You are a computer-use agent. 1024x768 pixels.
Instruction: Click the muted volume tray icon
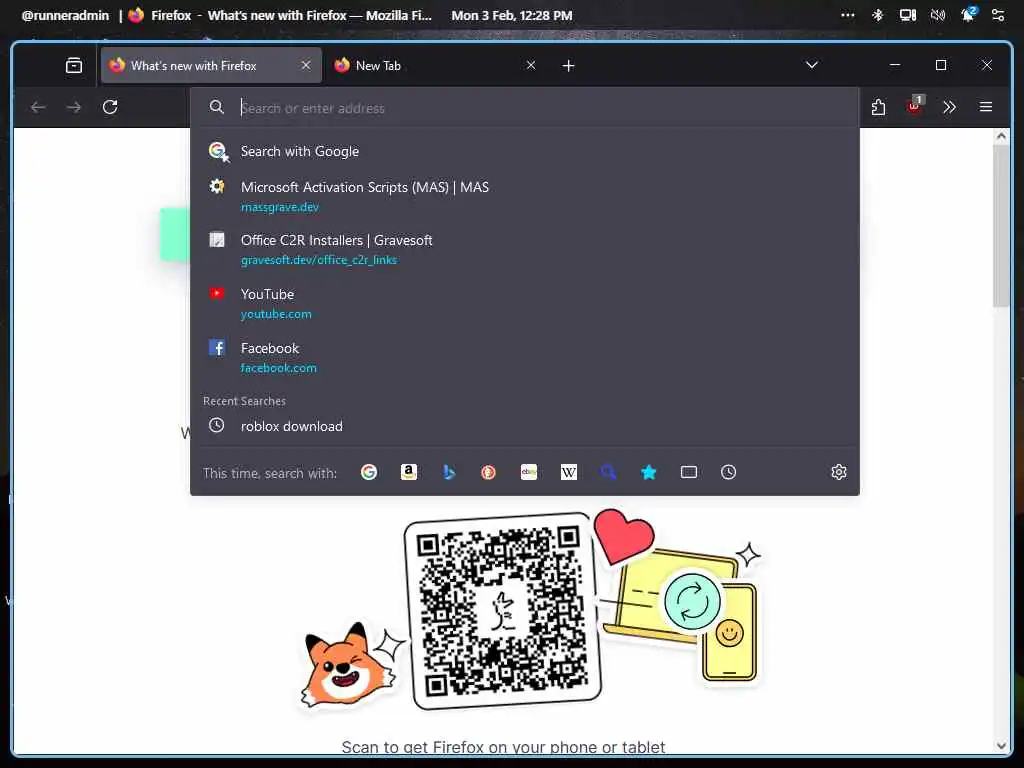[938, 15]
